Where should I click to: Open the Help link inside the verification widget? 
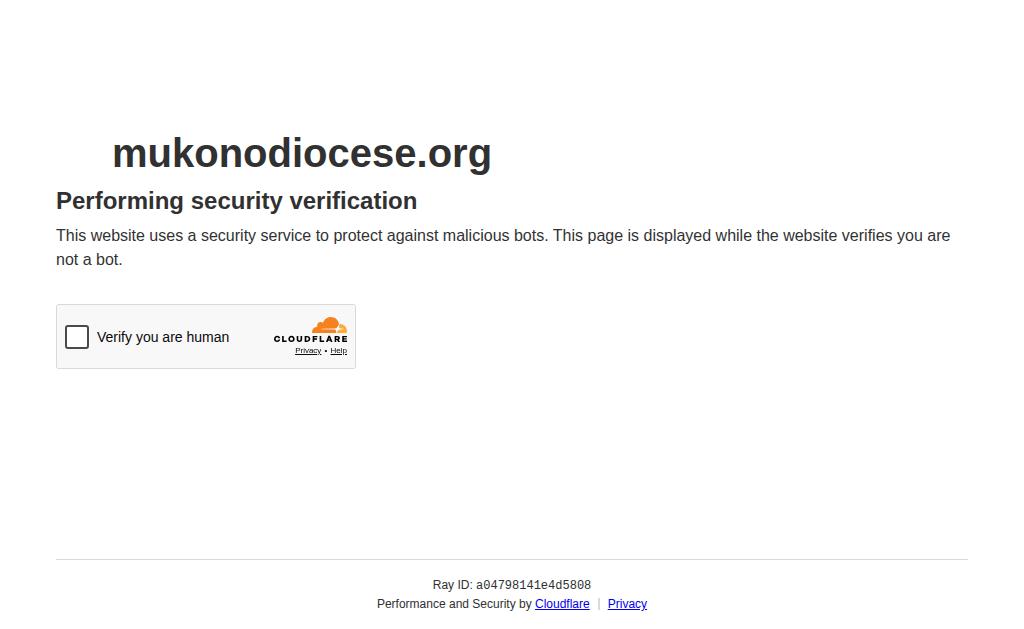point(338,351)
